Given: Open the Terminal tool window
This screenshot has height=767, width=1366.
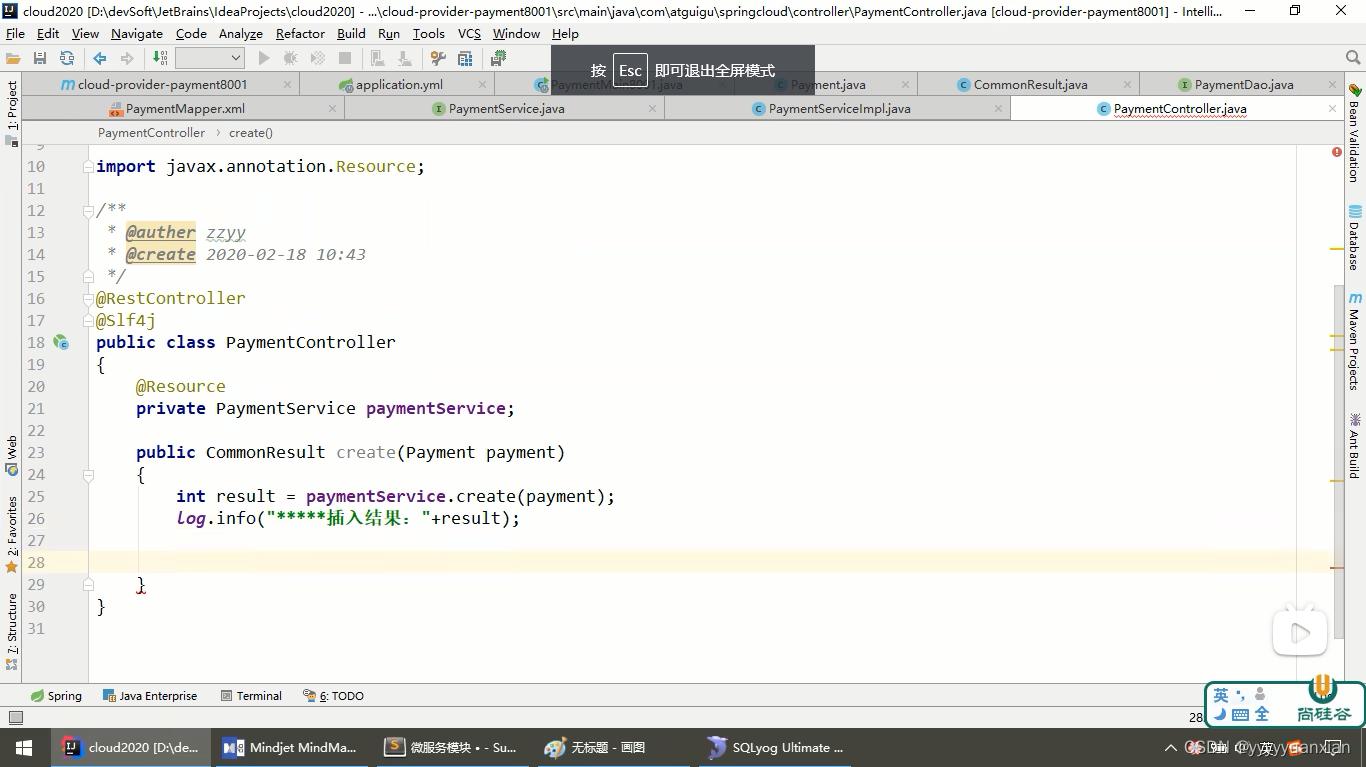Looking at the screenshot, I should (x=251, y=696).
